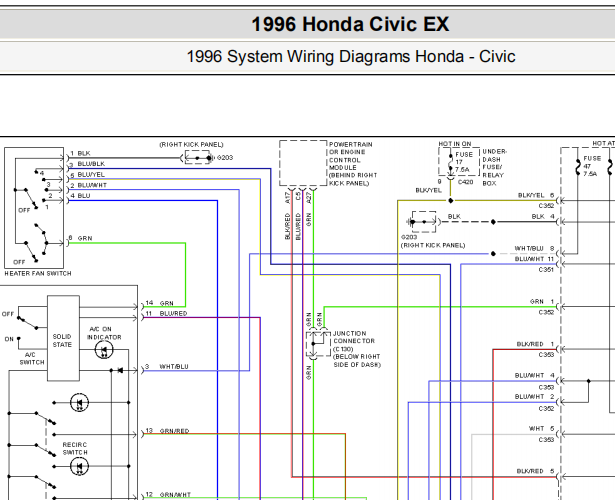
Task: Select the "A17" pin label
Action: [287, 197]
